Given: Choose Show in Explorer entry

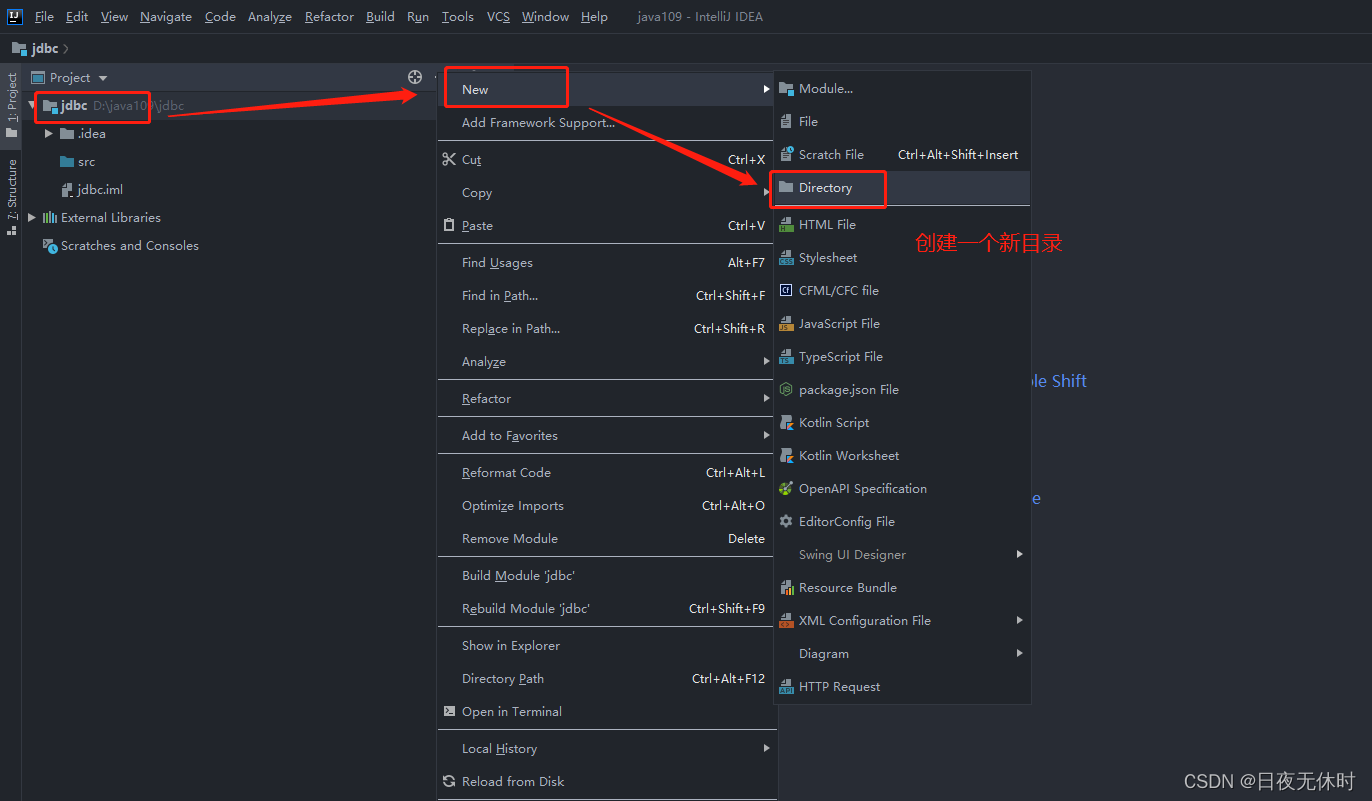Looking at the screenshot, I should pos(607,645).
